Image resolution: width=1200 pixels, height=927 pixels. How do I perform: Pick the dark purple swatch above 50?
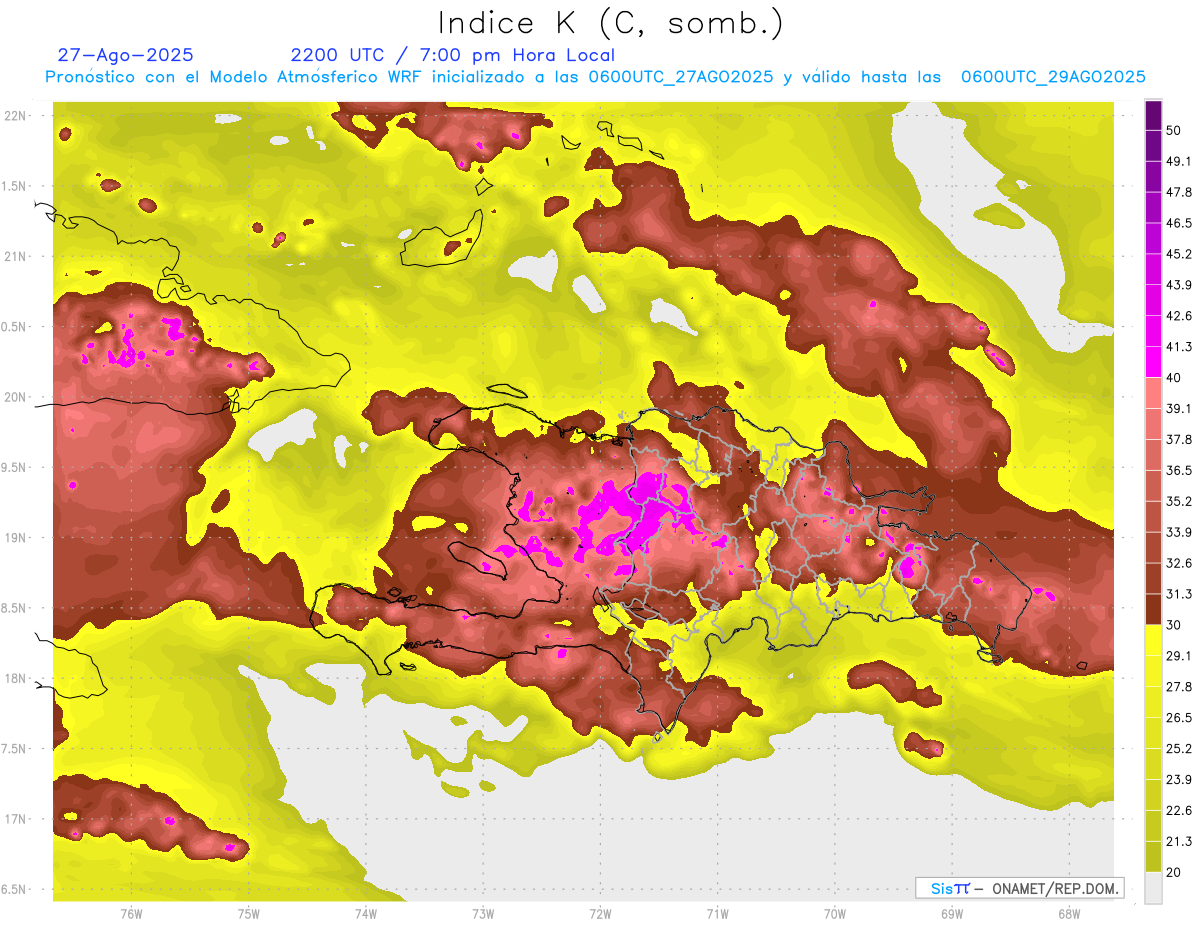(x=1153, y=115)
